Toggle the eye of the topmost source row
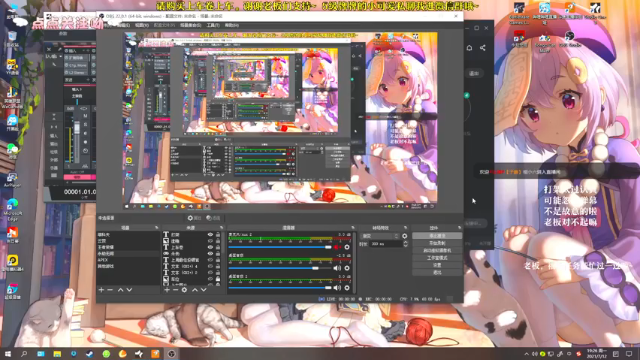Viewport: 640px width, 360px height. click(210, 235)
